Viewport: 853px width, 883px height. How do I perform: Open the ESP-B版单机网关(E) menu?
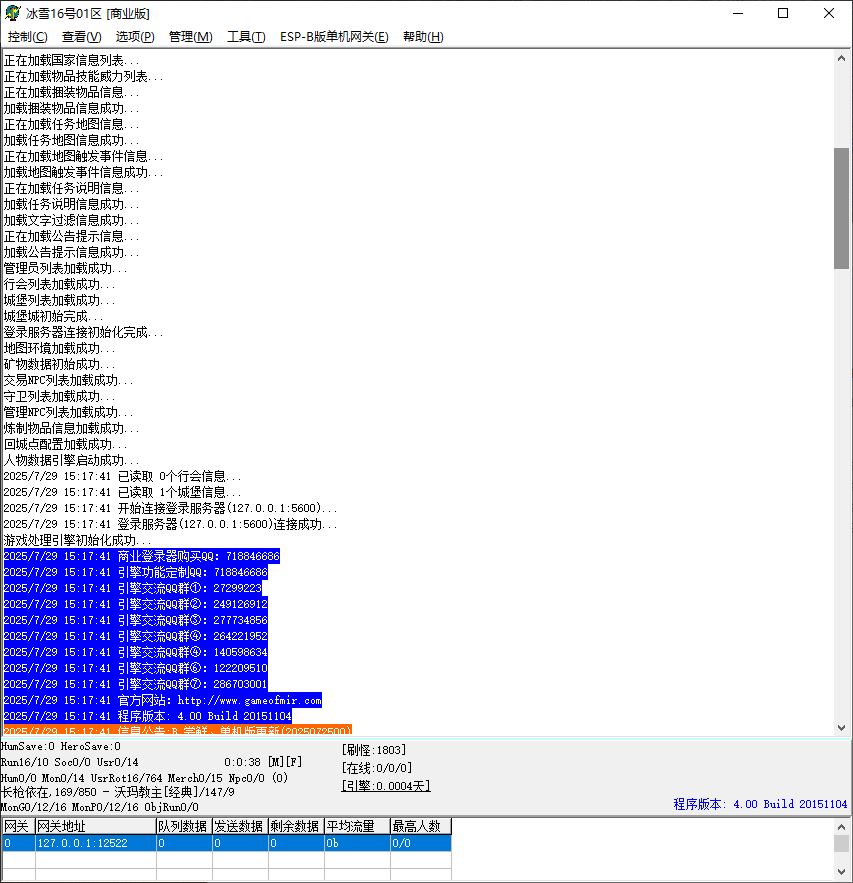(x=334, y=37)
